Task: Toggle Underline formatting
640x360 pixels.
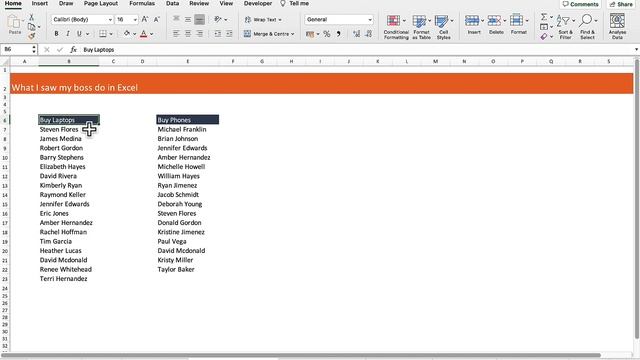Action: [x=79, y=33]
